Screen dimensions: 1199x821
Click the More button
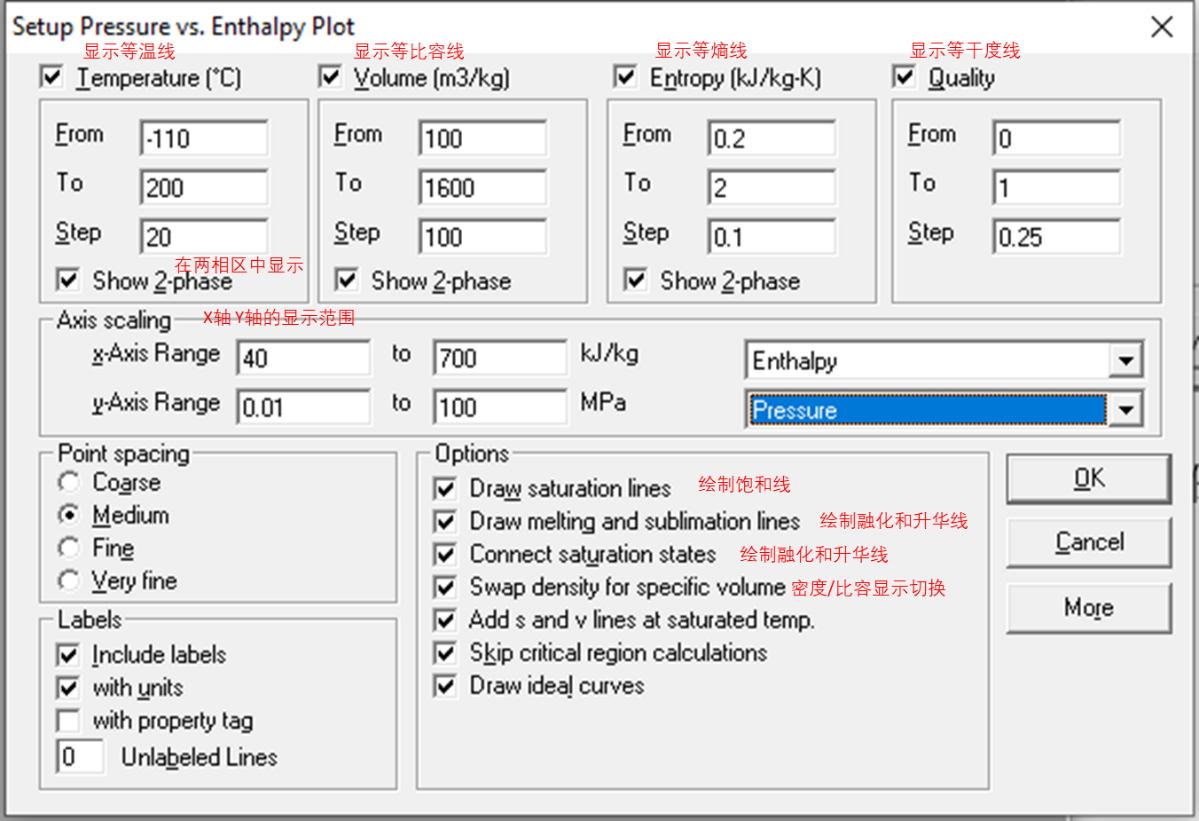click(x=1087, y=608)
